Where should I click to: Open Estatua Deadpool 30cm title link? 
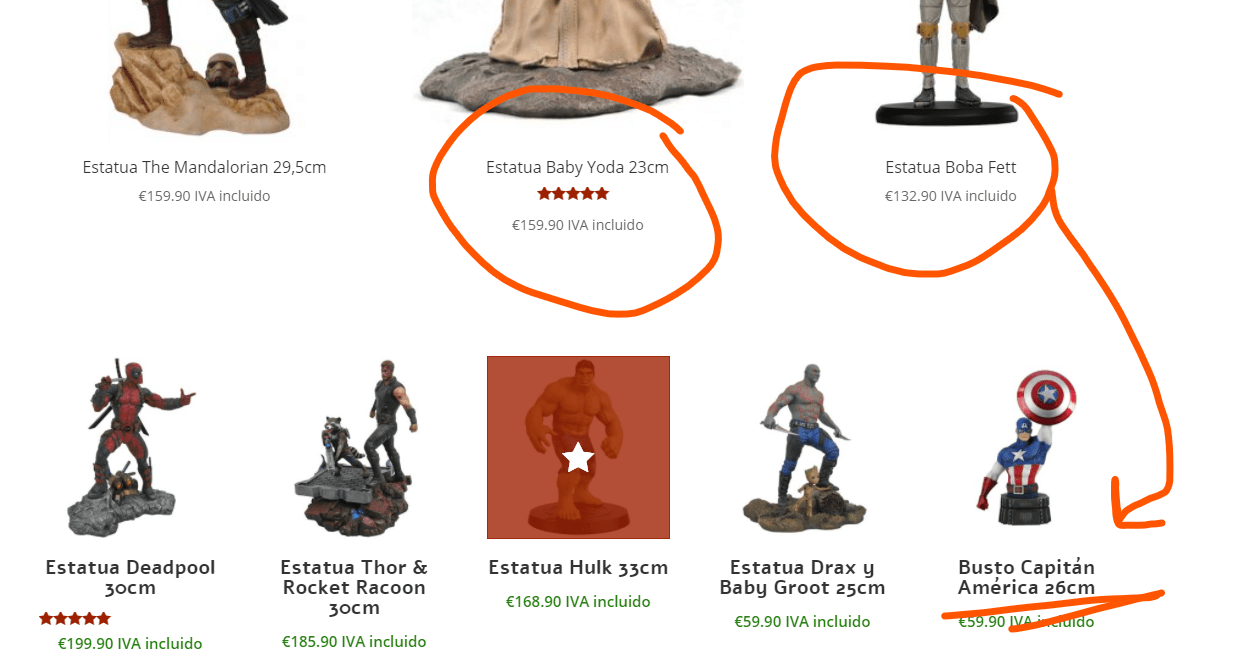point(130,578)
